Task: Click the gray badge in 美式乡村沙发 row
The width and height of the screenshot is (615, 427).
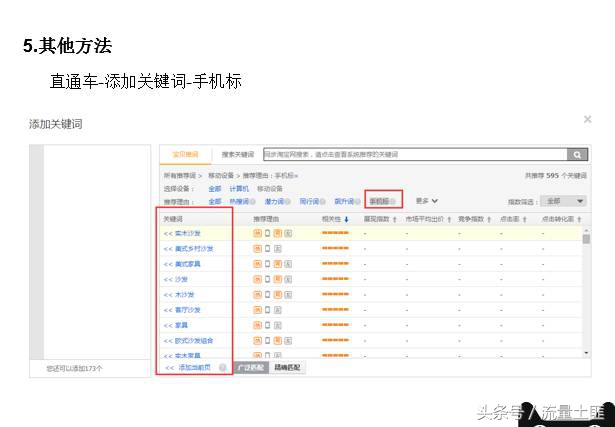Action: (x=278, y=249)
